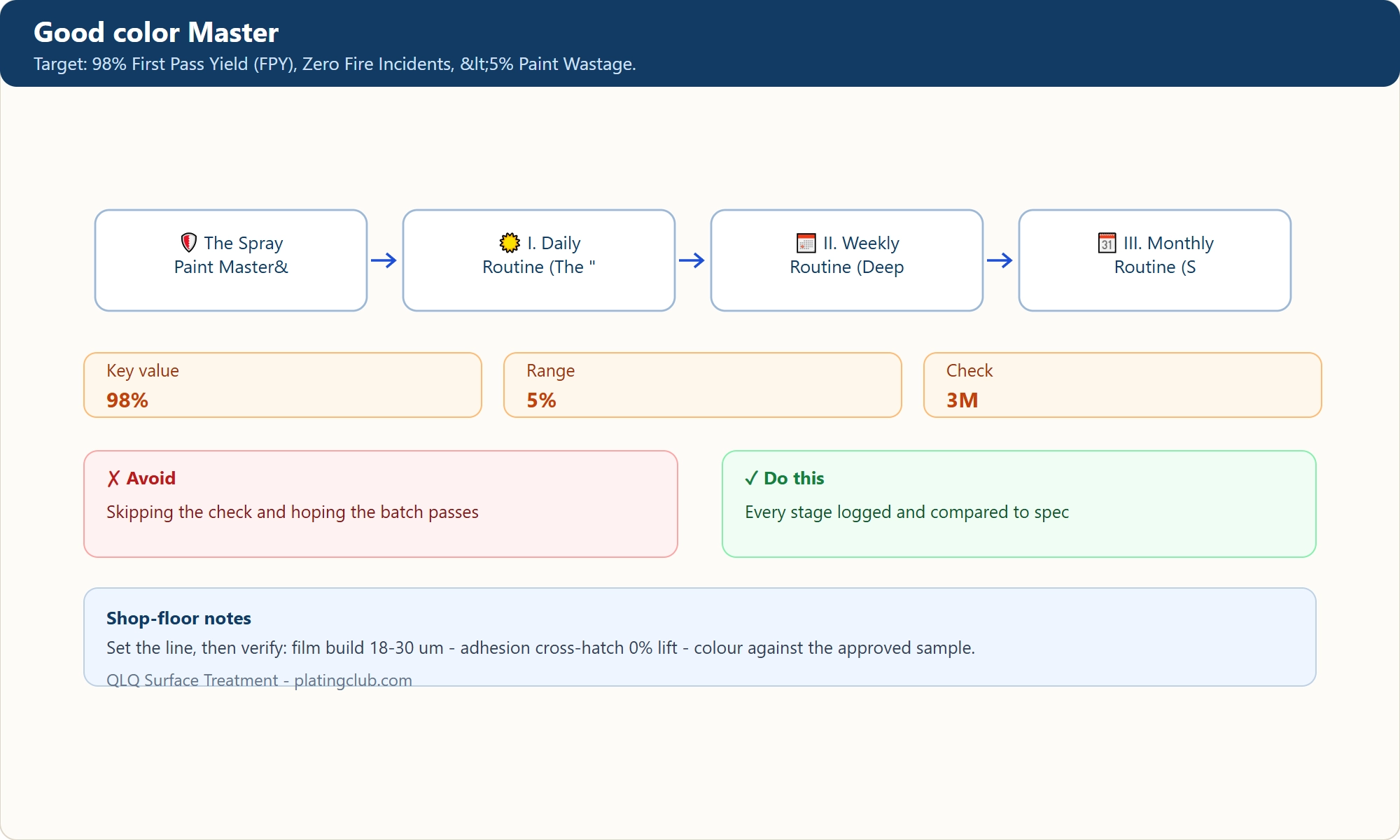Click the 5% value
The height and width of the screenshot is (840, 1400).
click(541, 400)
